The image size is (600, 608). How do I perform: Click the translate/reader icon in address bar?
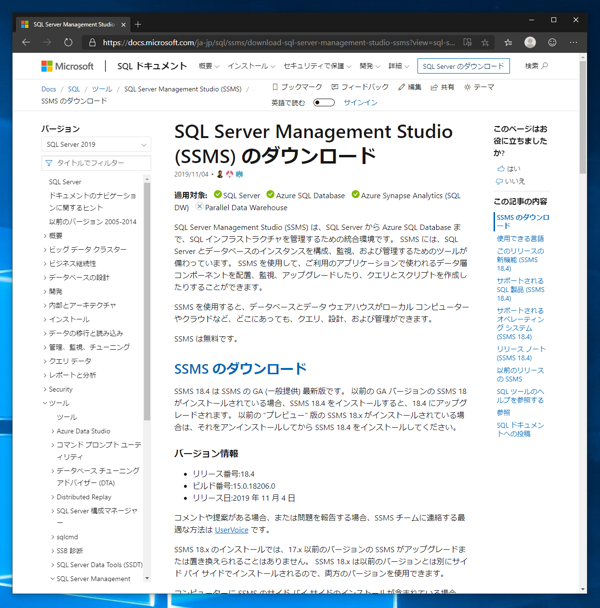coord(467,42)
